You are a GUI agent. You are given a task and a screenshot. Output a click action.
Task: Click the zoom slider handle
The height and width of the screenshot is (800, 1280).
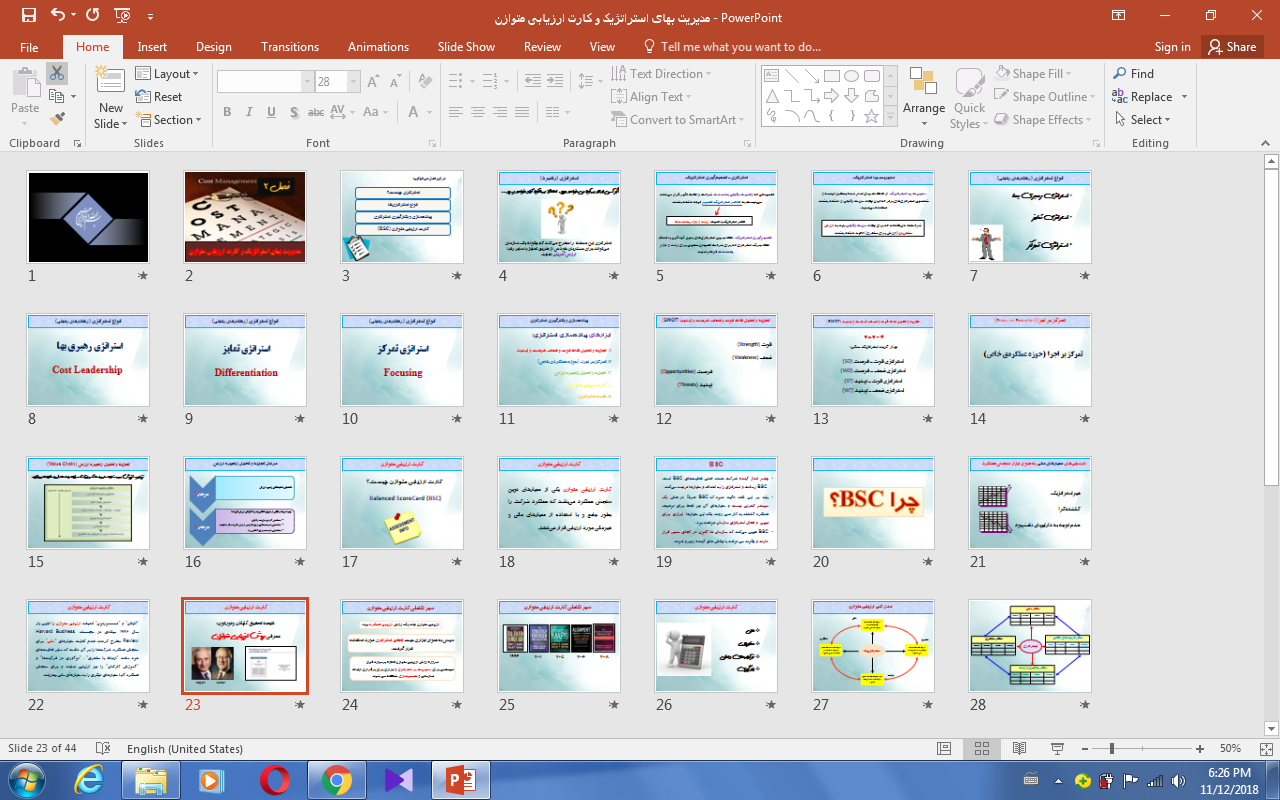tap(1111, 748)
